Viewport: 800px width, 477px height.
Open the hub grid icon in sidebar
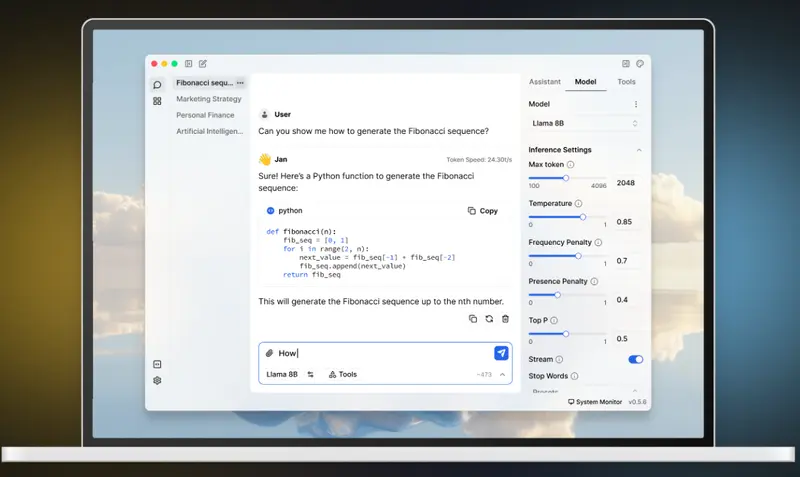(x=157, y=101)
